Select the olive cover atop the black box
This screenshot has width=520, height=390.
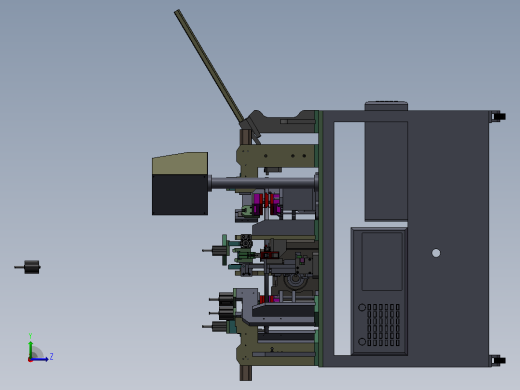[180, 163]
